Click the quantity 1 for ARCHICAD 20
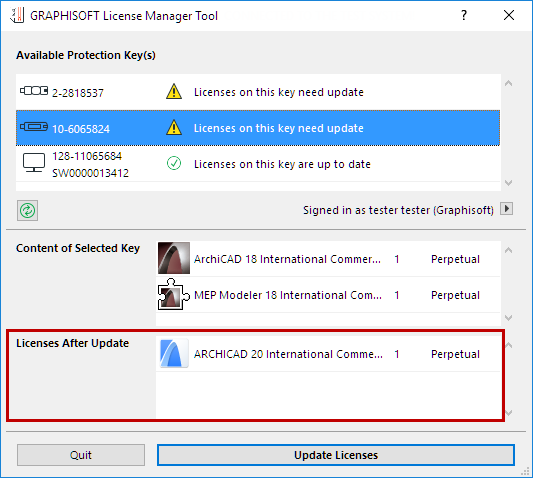The width and height of the screenshot is (533, 478). coord(397,354)
